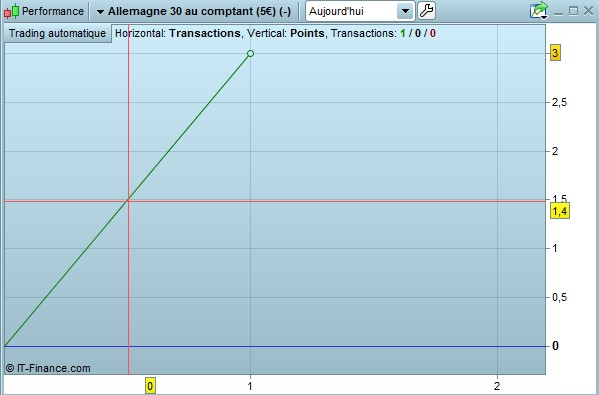Click the Vertical: Points label
Viewport: 599px width, 395px height.
click(286, 33)
